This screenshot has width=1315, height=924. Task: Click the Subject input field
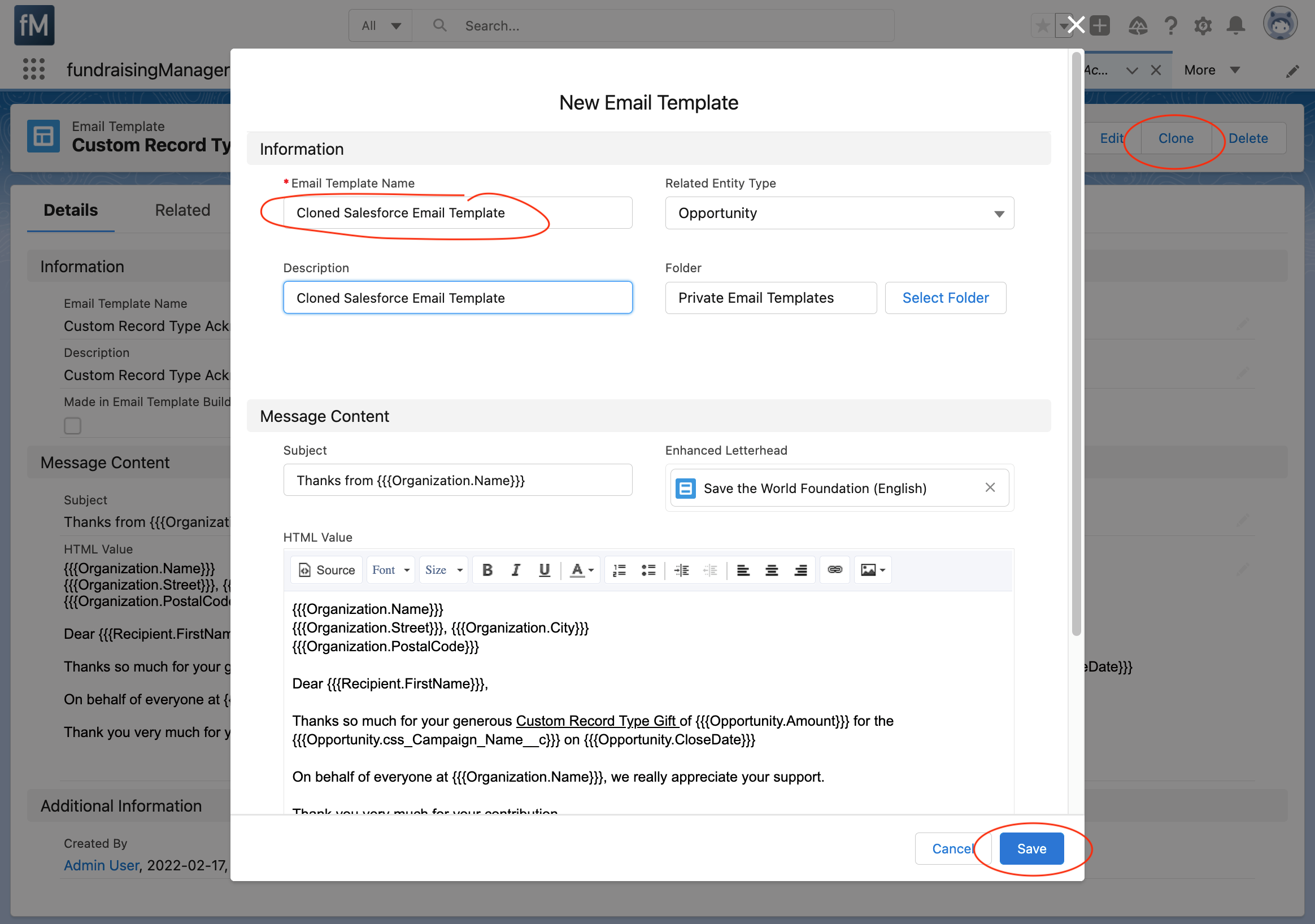pos(457,480)
